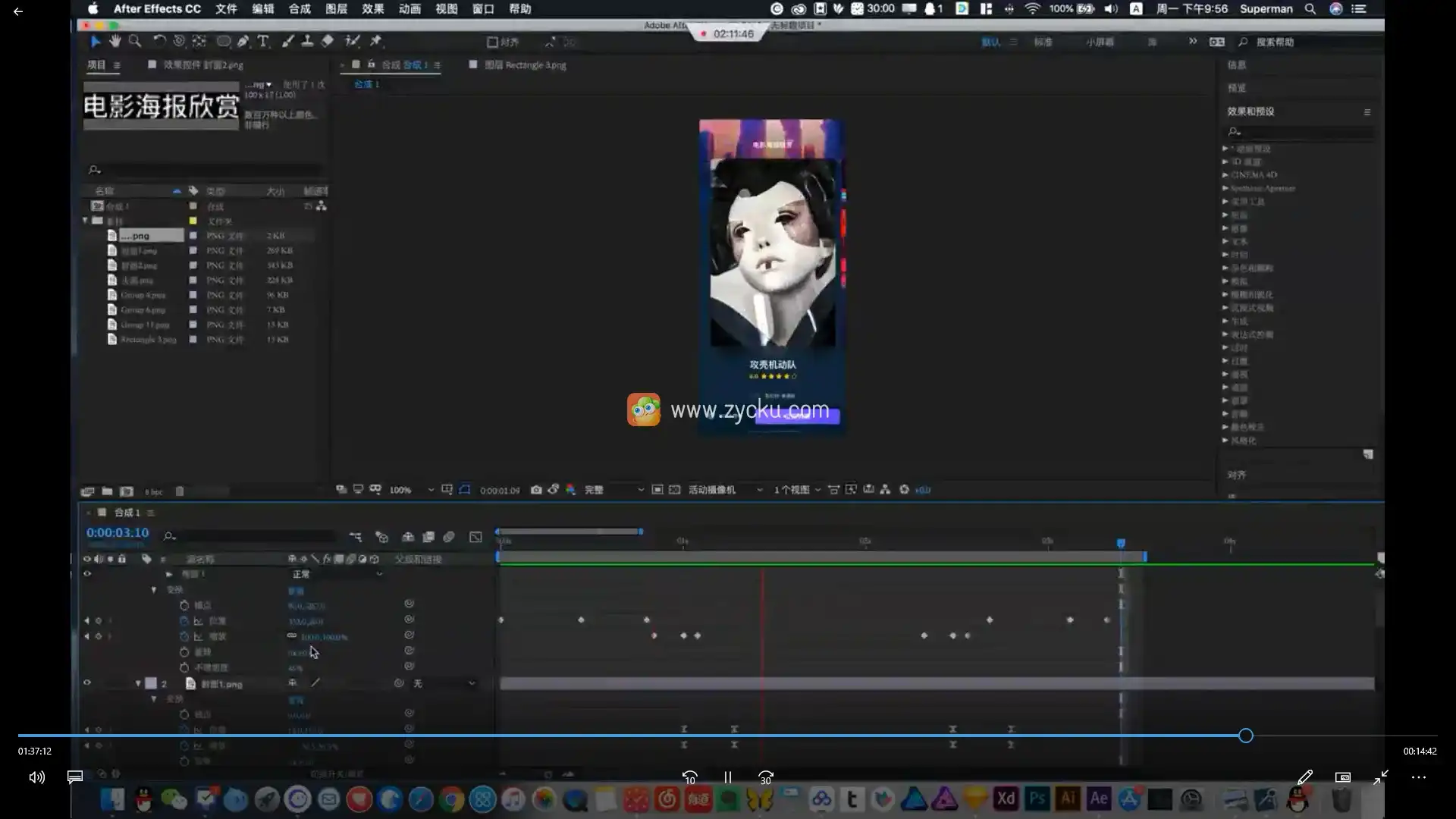Select the Horizontal Type tool

pyautogui.click(x=263, y=41)
